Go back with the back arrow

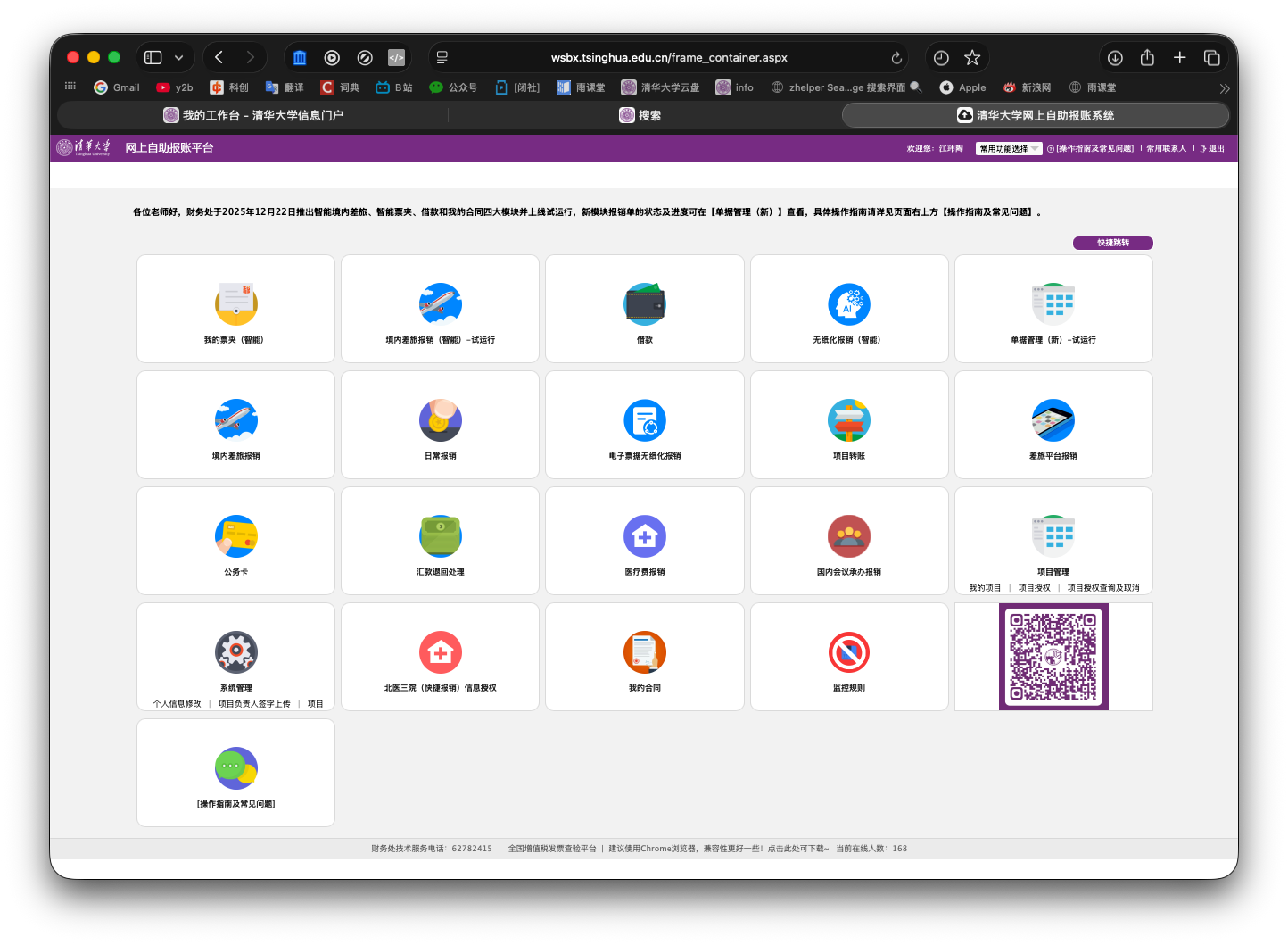coord(219,57)
